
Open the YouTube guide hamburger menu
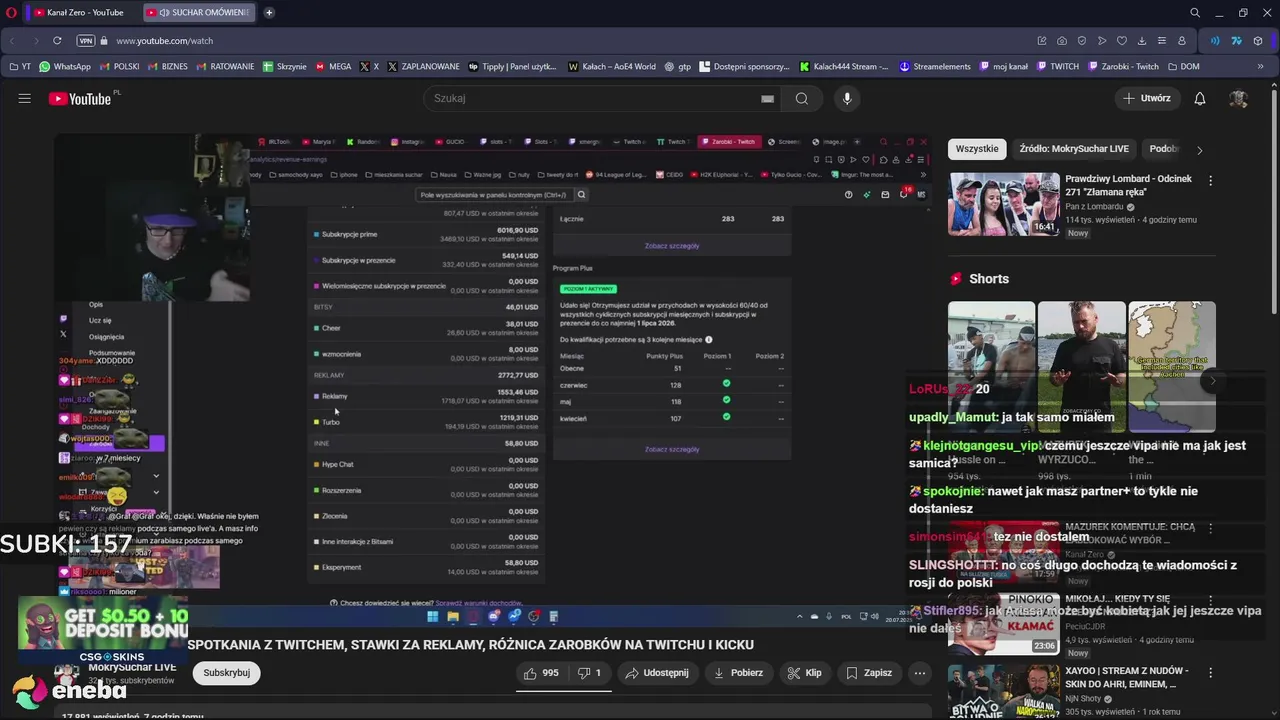tap(24, 98)
